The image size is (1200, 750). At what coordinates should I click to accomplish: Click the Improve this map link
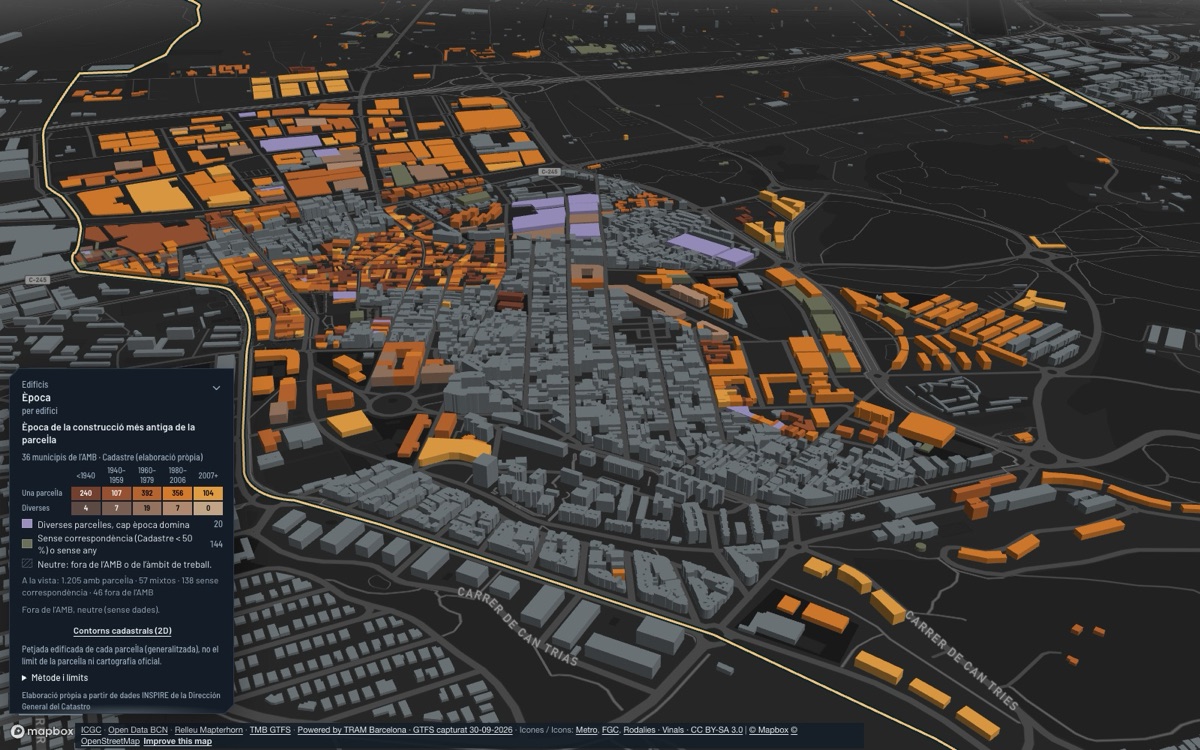(x=178, y=741)
